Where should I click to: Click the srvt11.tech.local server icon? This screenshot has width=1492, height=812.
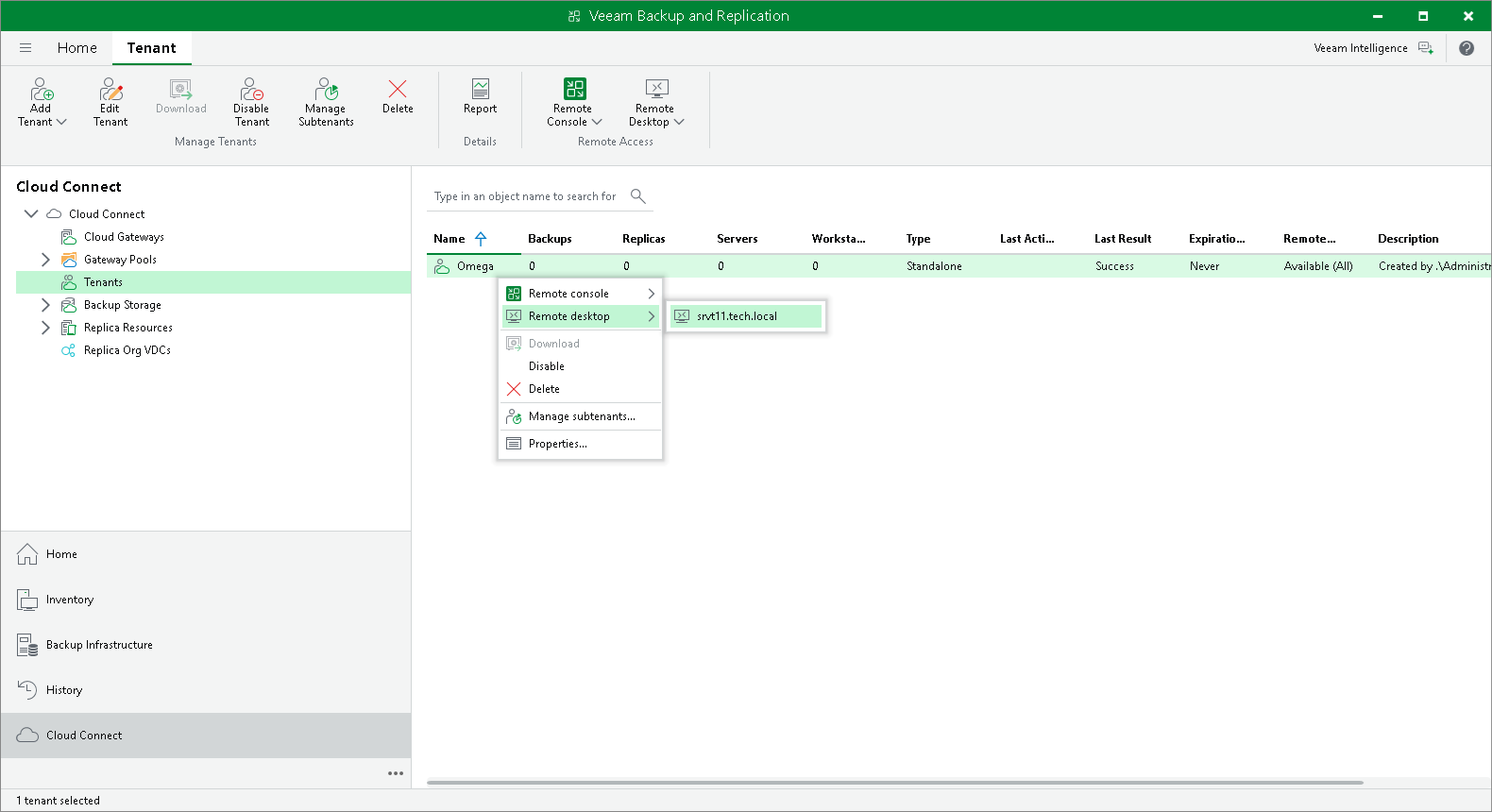click(x=682, y=316)
